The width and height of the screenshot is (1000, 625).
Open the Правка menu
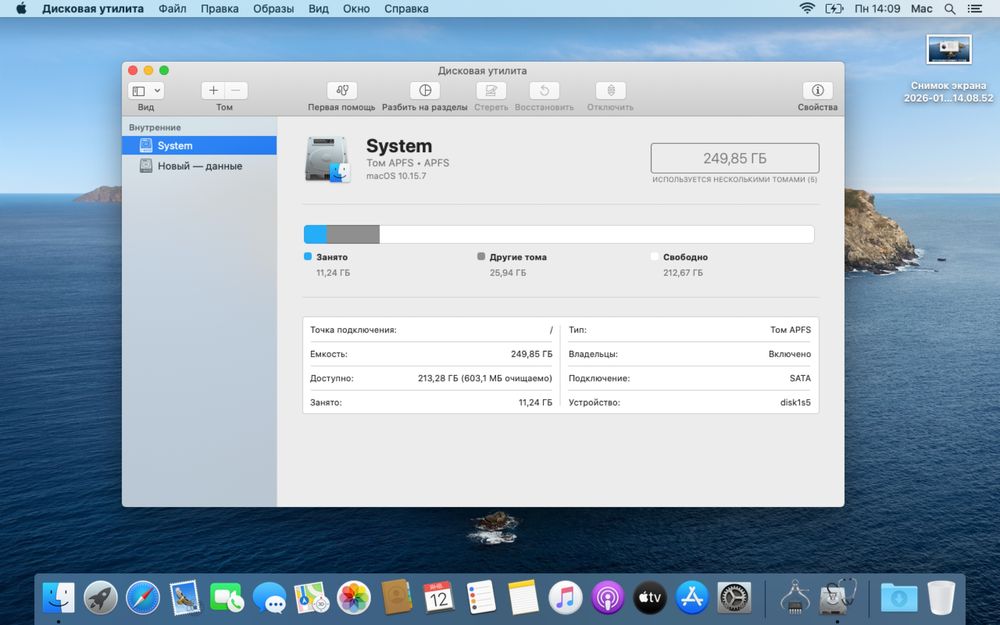click(x=219, y=9)
